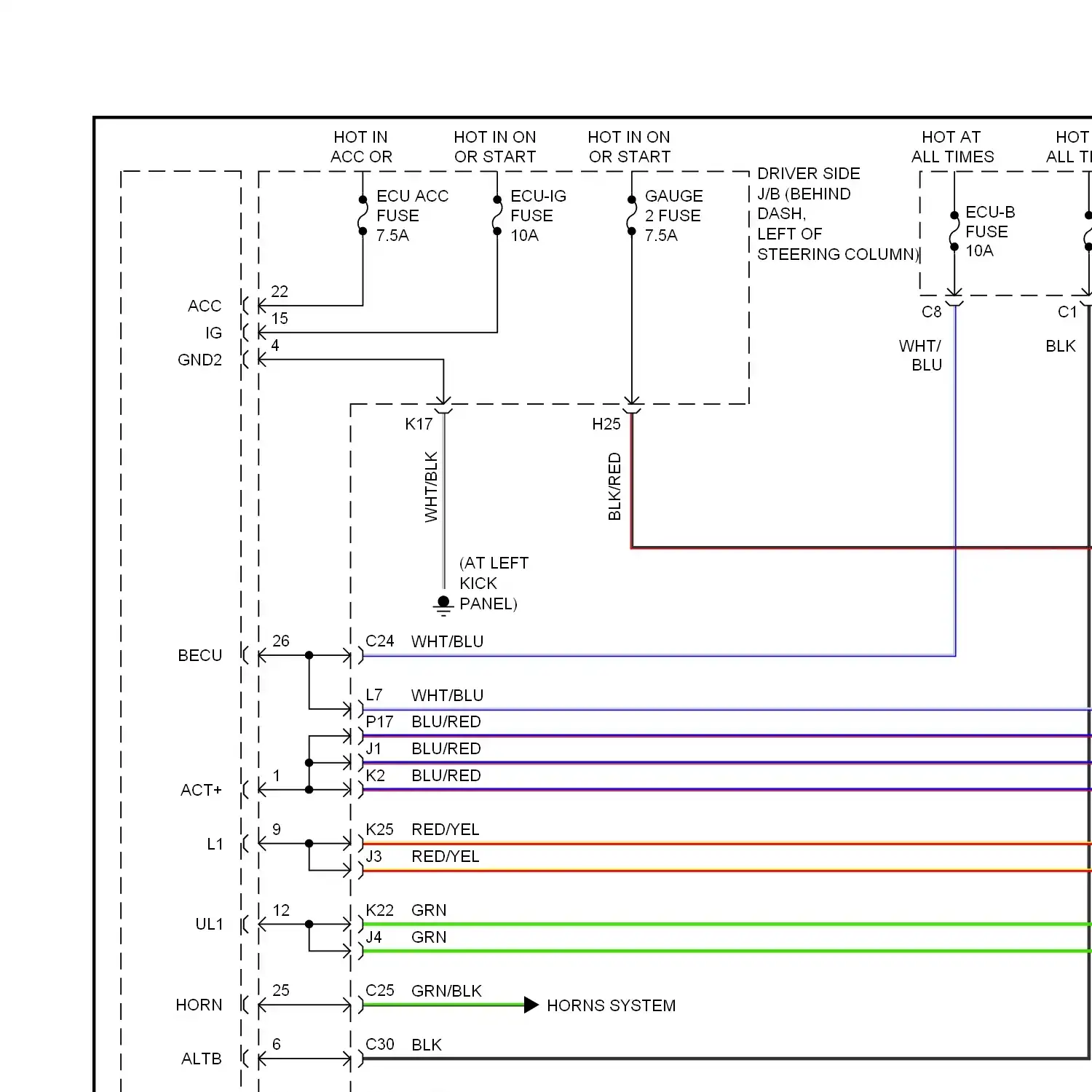1092x1092 pixels.
Task: Click the ground symbol at left kick panel
Action: tap(443, 606)
